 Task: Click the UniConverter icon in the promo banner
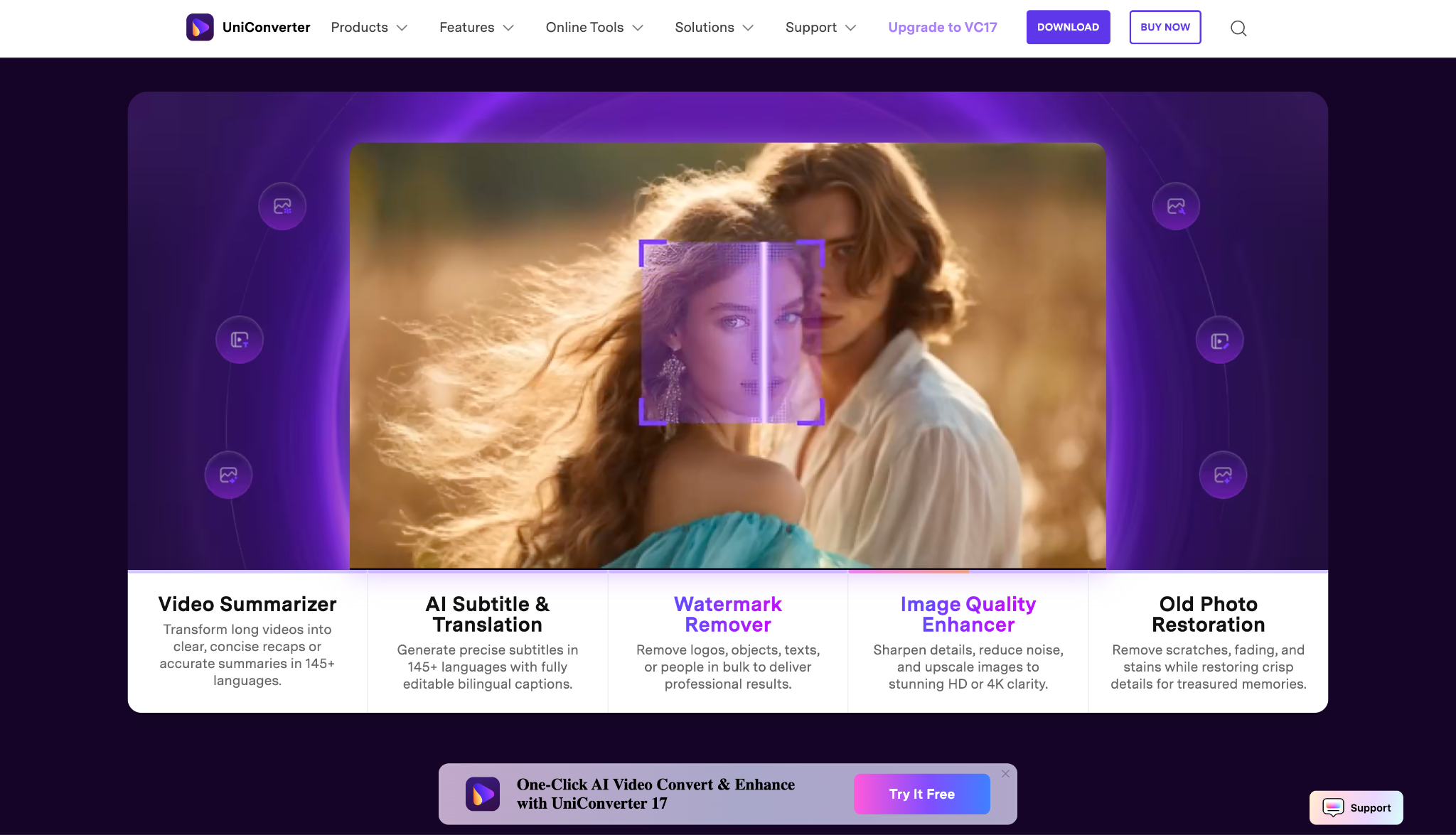(484, 794)
